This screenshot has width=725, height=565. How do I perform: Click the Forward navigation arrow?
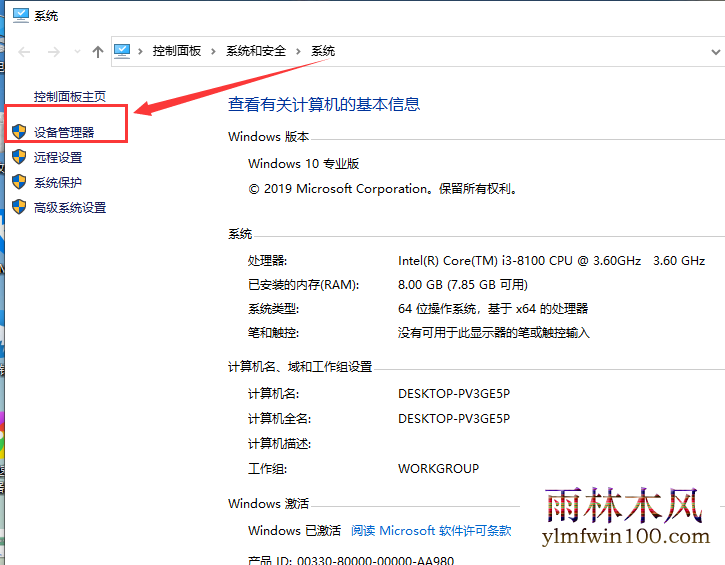(x=54, y=52)
